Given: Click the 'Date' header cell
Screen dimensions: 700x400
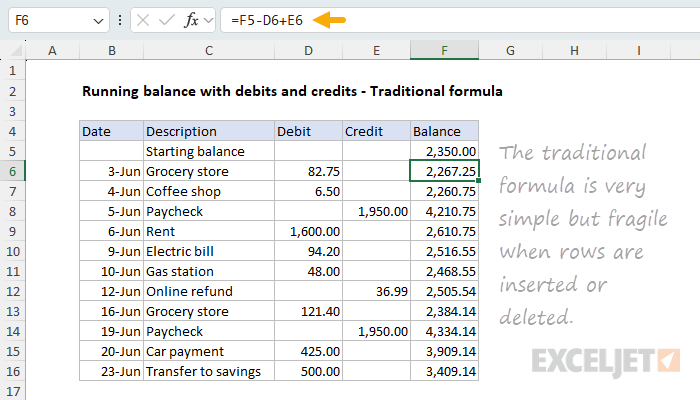Looking at the screenshot, I should point(112,131).
